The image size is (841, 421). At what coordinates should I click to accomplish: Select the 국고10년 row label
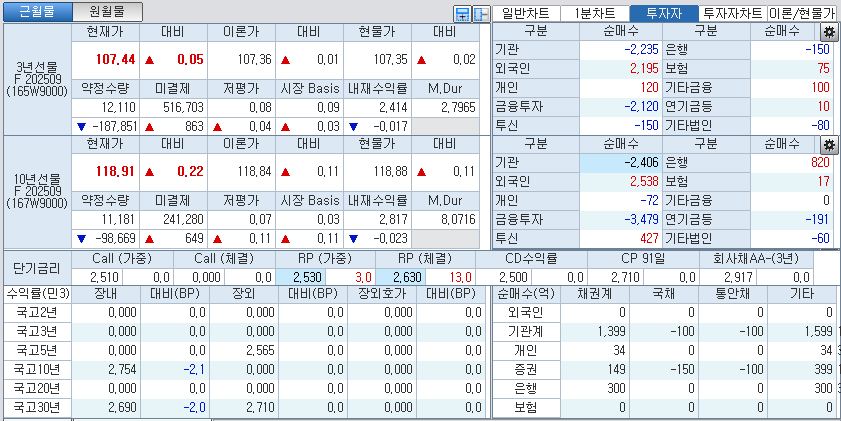tap(37, 369)
